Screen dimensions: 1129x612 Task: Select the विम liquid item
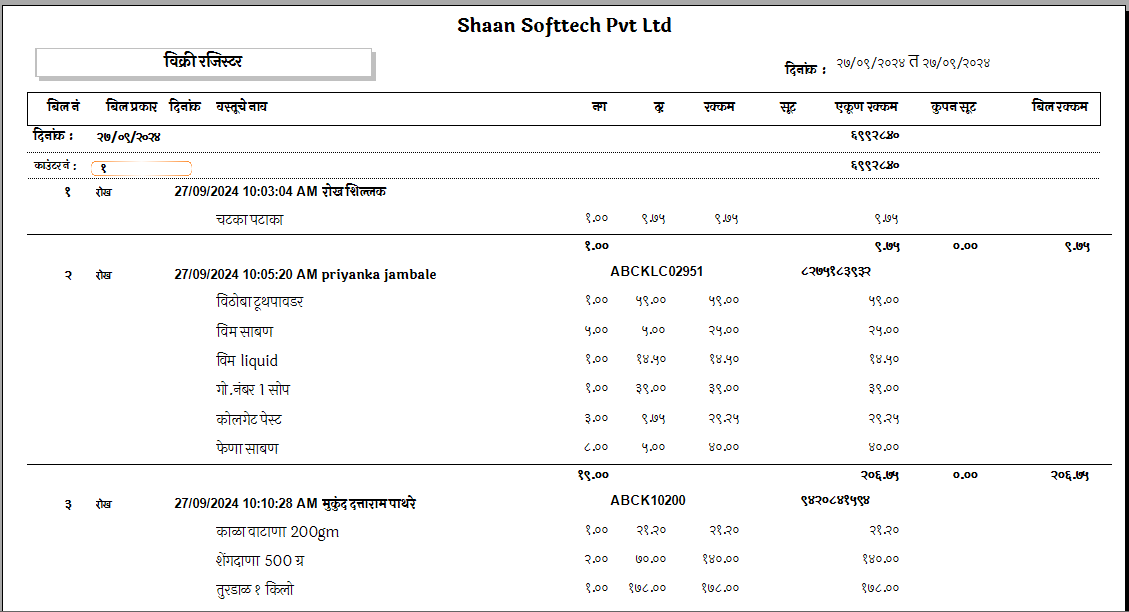pos(246,360)
